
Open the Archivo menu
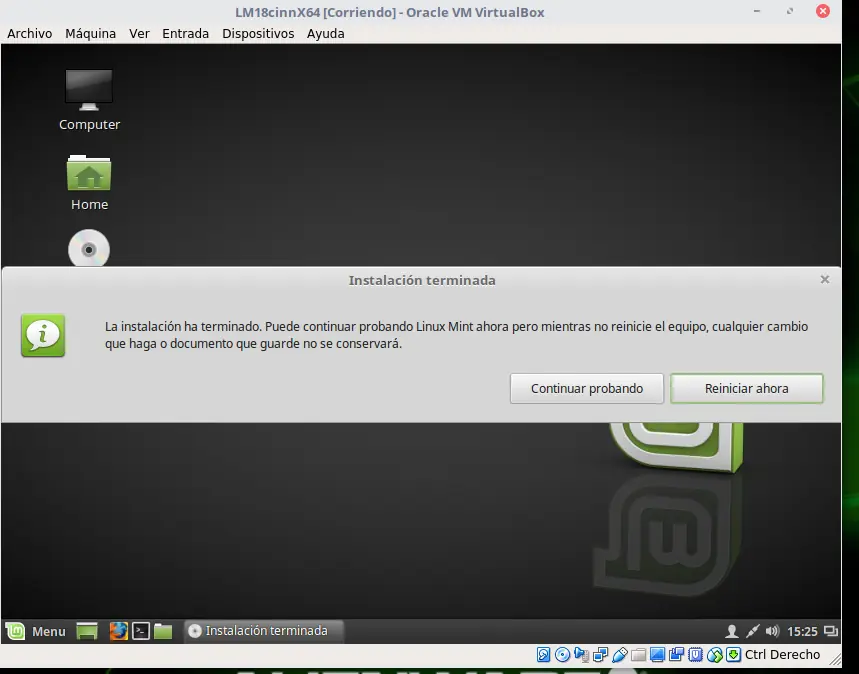[30, 33]
